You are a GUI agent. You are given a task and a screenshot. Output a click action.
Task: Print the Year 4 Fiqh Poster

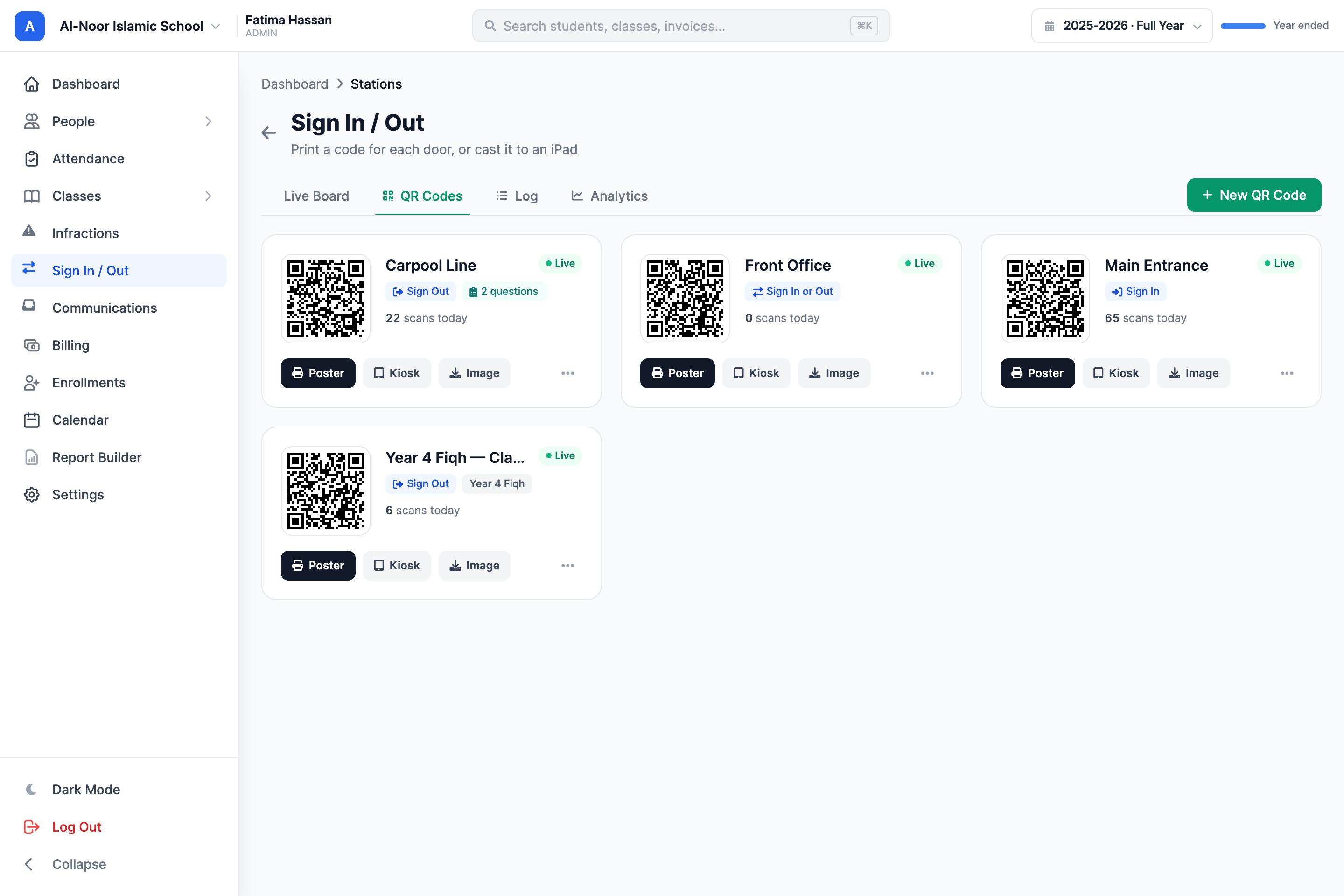click(318, 565)
